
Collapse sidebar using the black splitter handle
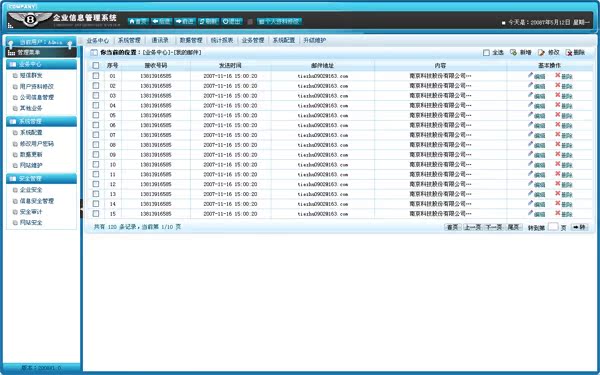tap(82, 209)
